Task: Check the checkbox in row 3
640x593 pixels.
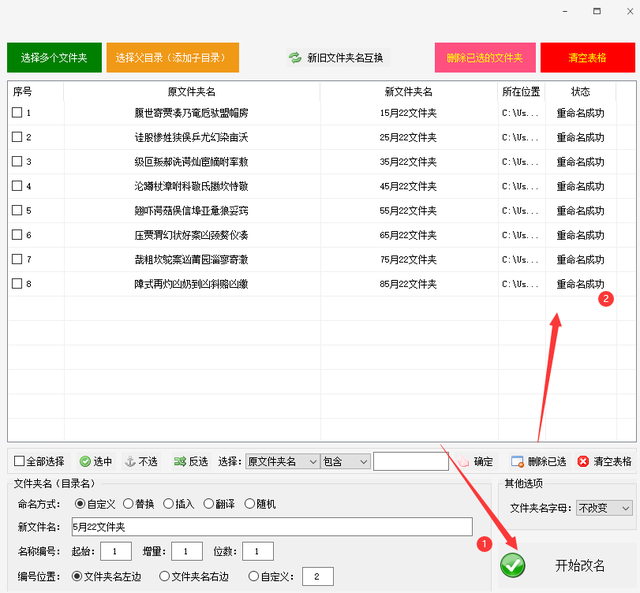Action: [17, 161]
